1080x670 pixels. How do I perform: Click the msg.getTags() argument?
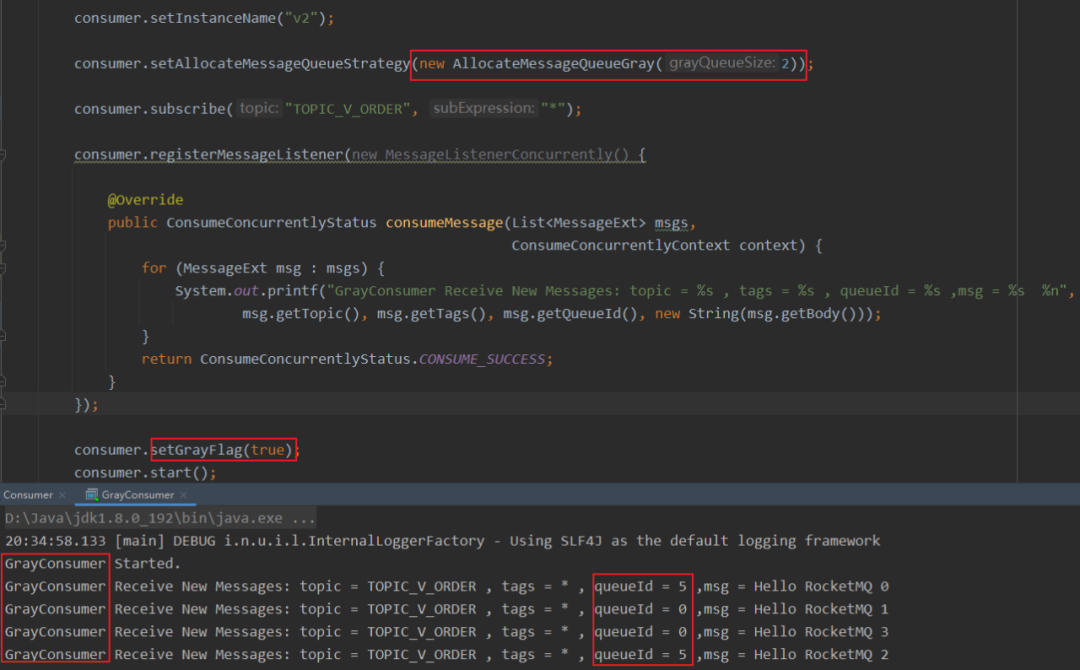coord(432,313)
